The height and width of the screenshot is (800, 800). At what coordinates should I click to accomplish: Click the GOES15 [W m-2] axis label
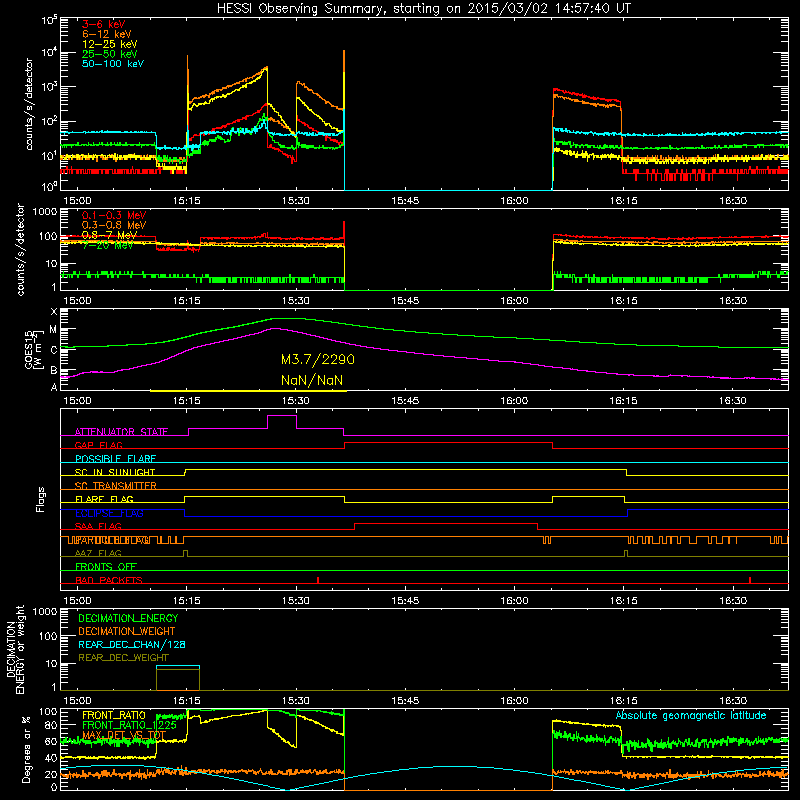pos(34,350)
